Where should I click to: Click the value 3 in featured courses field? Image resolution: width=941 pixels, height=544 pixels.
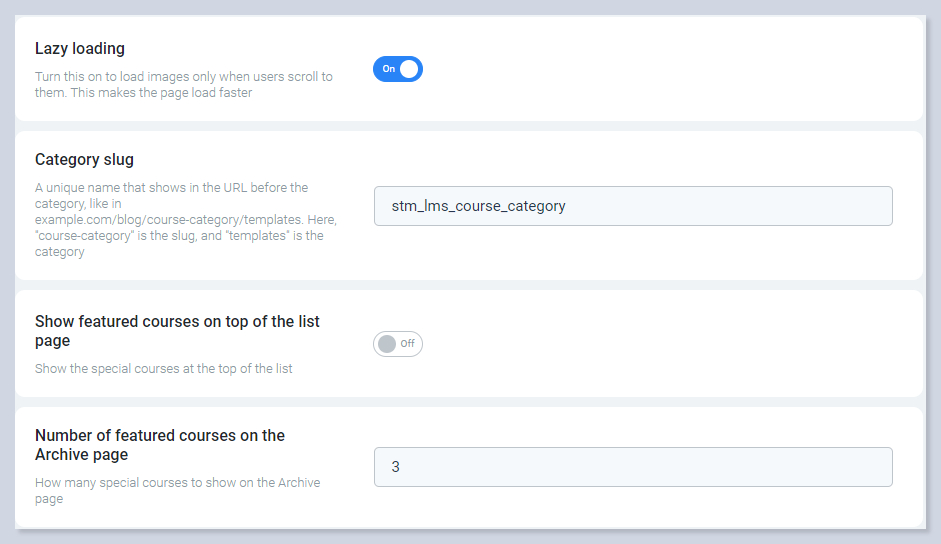point(396,467)
